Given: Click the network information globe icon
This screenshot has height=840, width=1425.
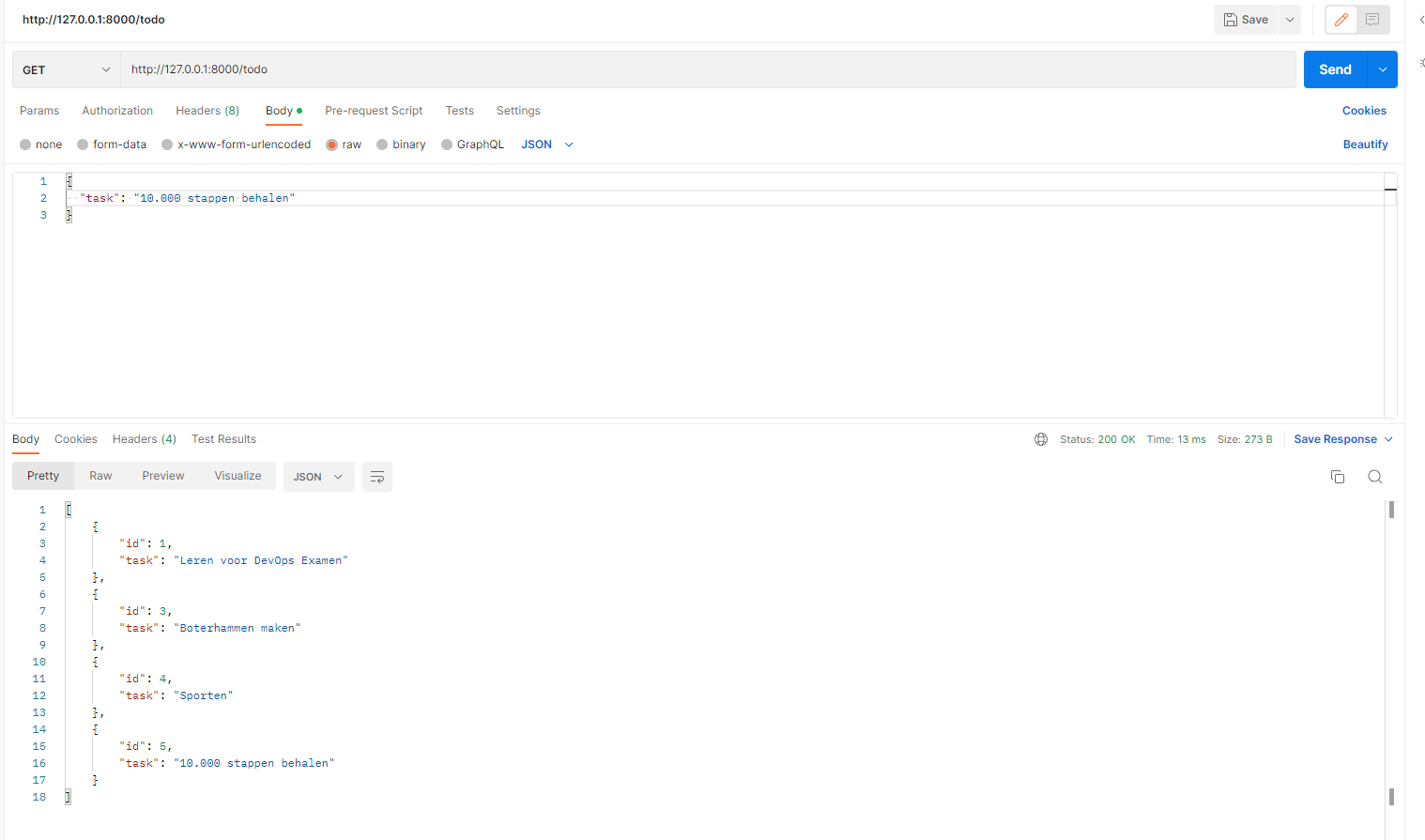Looking at the screenshot, I should click(x=1040, y=438).
